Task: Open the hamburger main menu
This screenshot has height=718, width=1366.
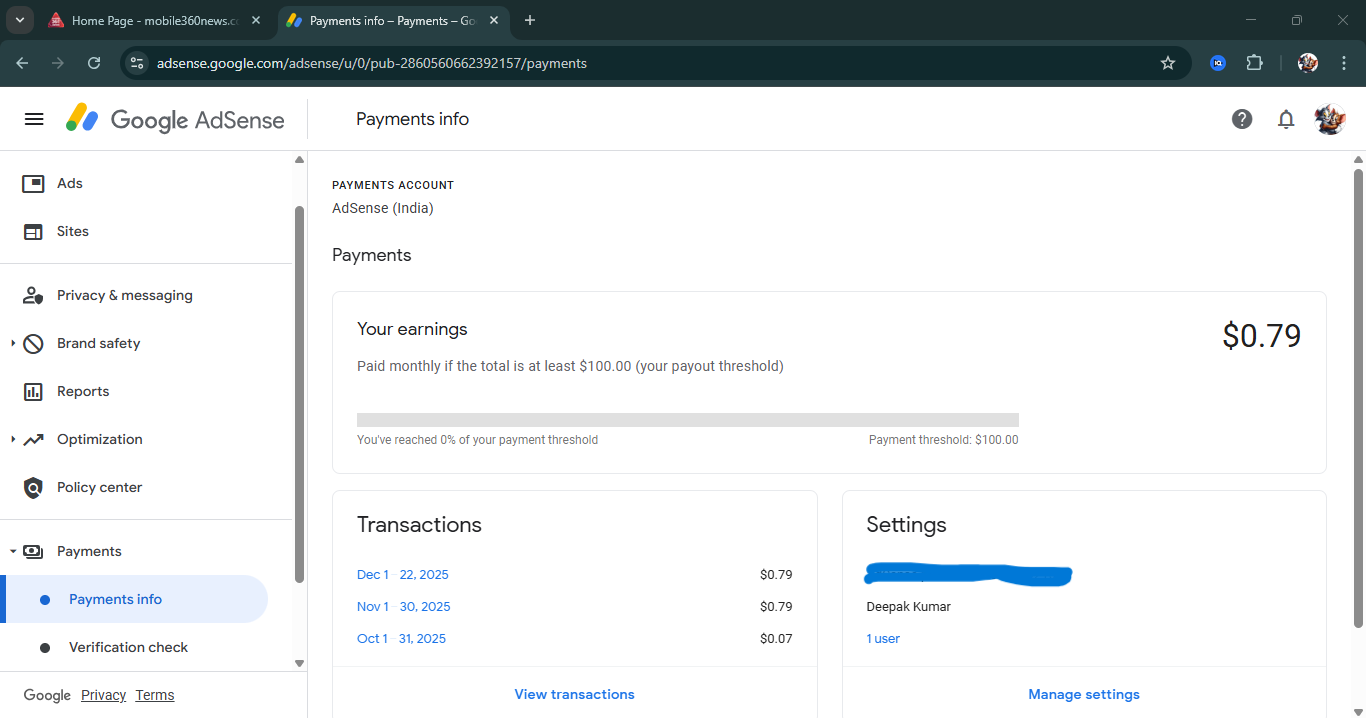Action: click(34, 119)
